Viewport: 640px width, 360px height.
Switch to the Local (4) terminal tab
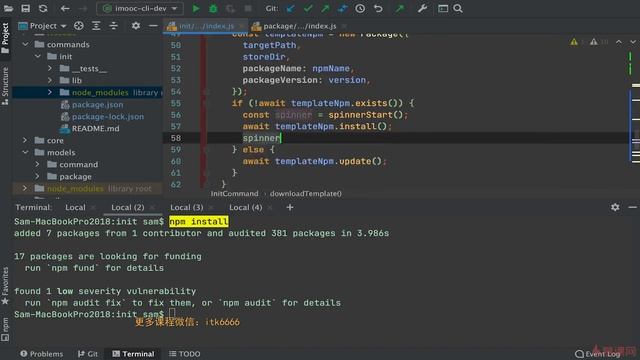245,207
